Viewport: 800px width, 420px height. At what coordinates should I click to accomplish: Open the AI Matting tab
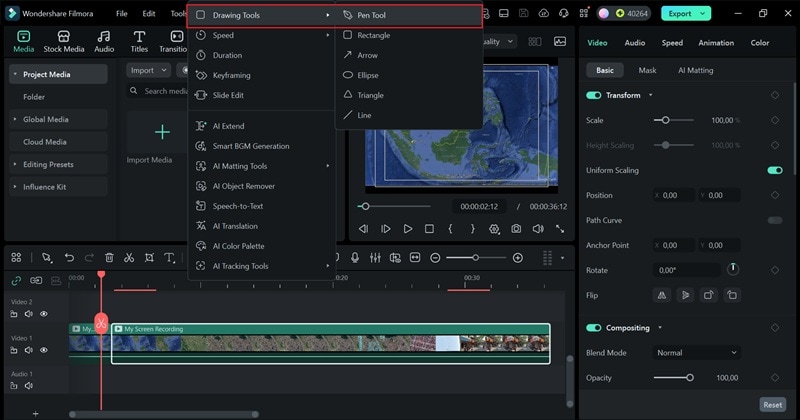[x=695, y=70]
